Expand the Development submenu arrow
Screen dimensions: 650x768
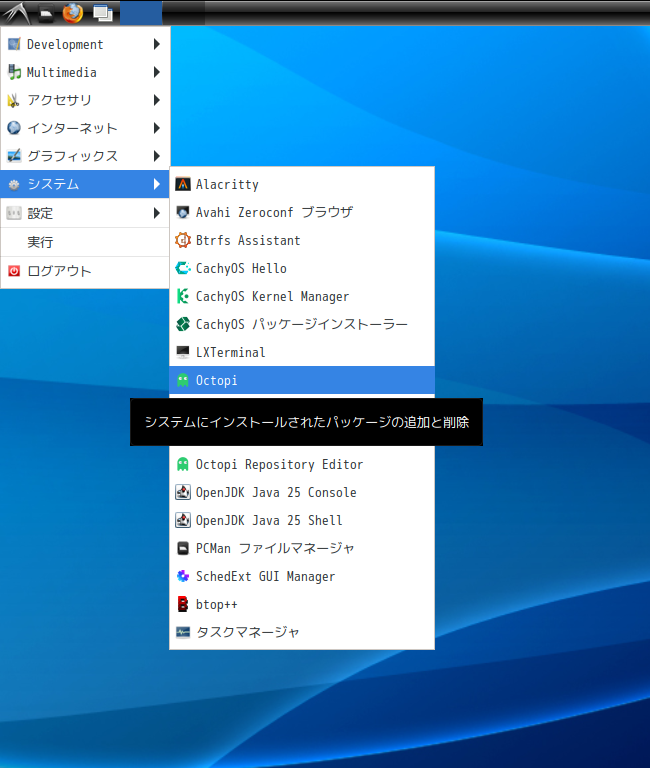coord(157,44)
